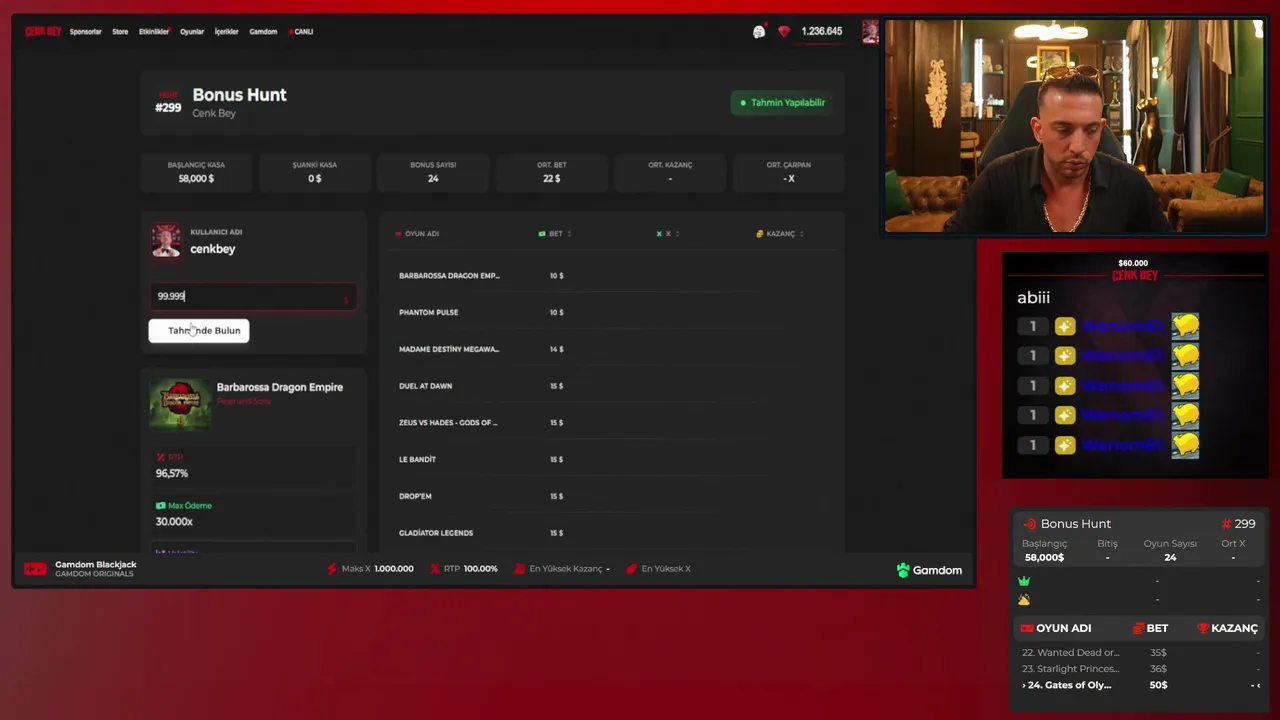Image resolution: width=1280 pixels, height=720 pixels.
Task: Click the Tahmin Yapılabilir status badge
Action: (x=783, y=103)
